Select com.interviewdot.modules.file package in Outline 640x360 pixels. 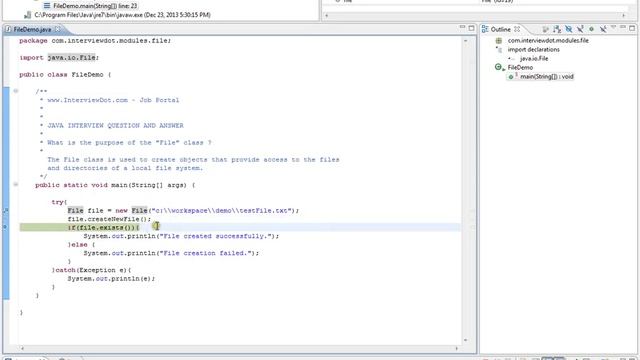coord(548,40)
